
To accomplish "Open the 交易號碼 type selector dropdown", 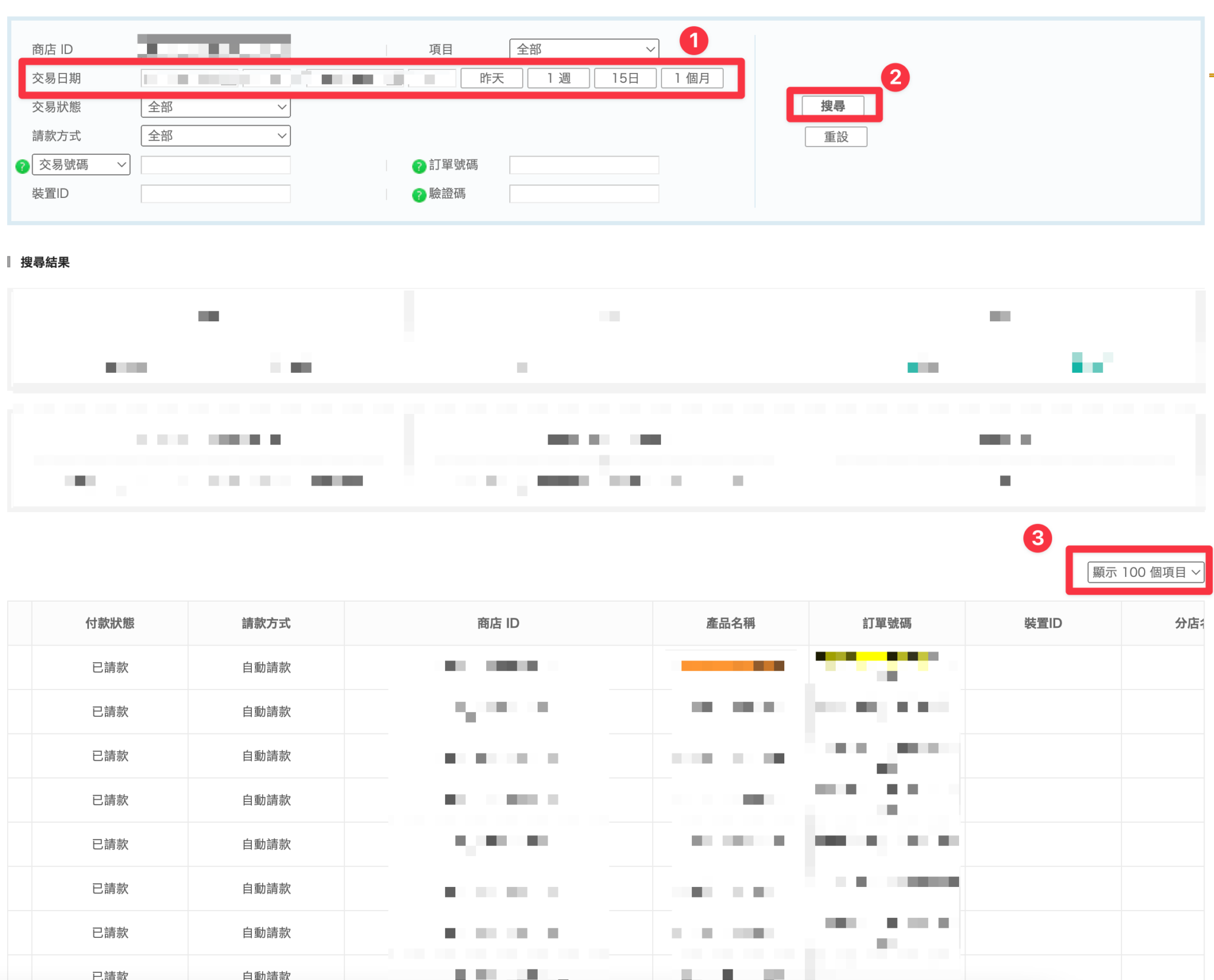I will (81, 164).
